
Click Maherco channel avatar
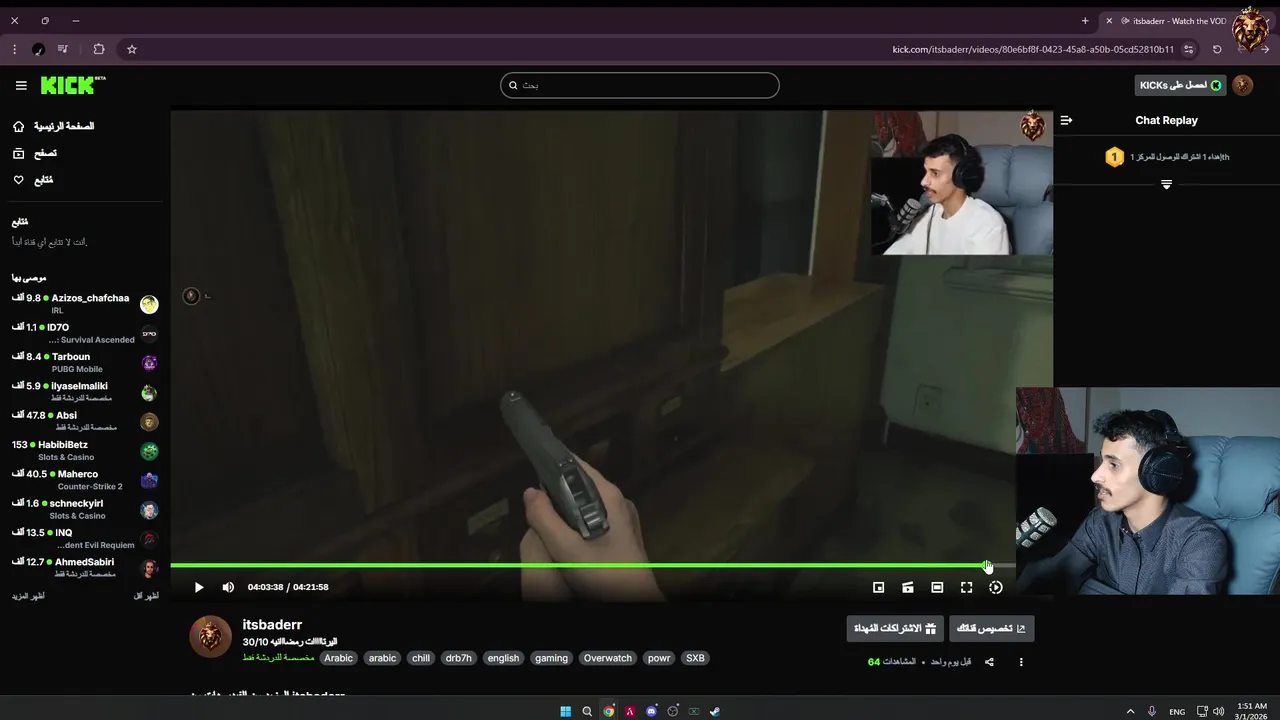(149, 480)
